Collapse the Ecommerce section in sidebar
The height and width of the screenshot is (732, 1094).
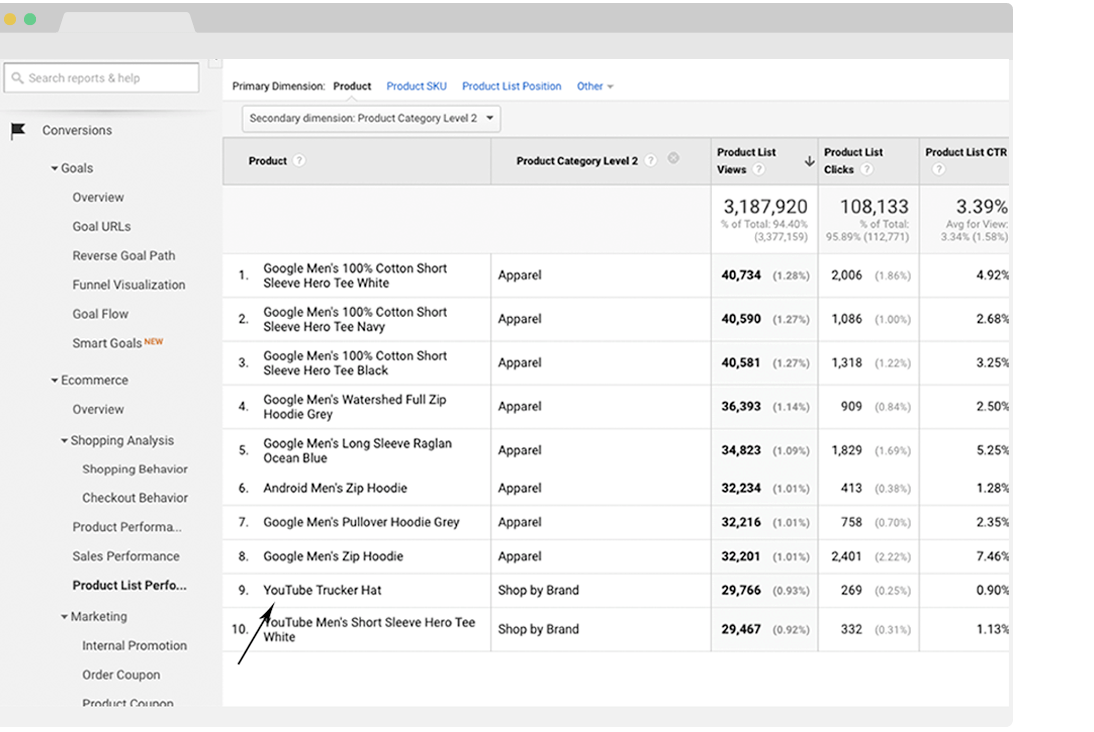coord(55,381)
